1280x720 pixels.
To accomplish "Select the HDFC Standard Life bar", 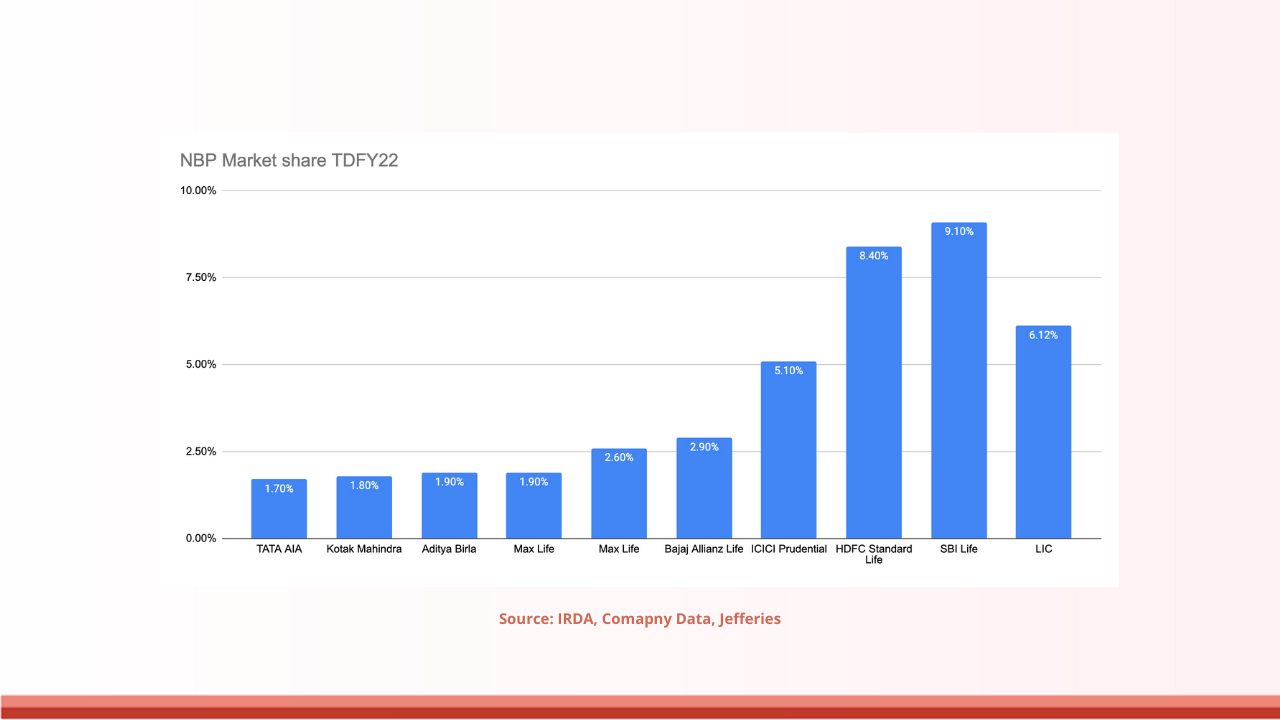I will [874, 393].
